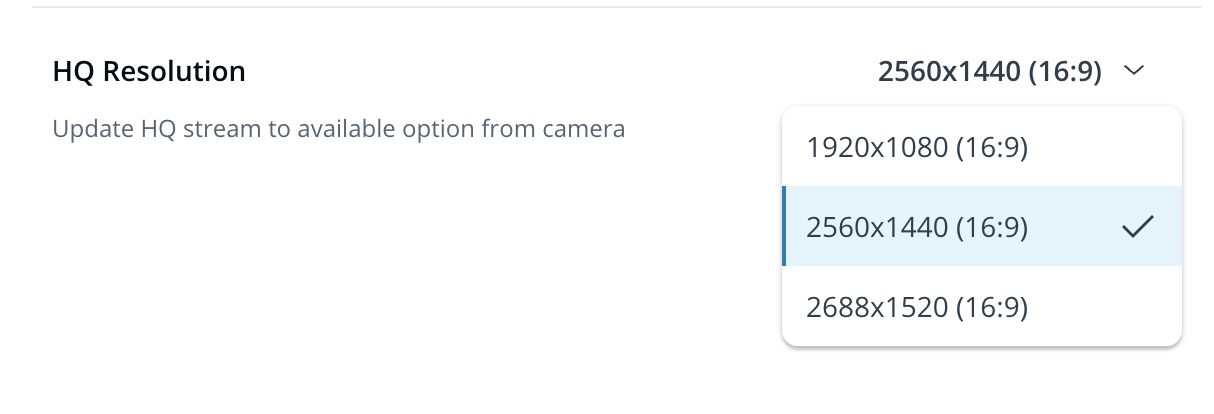The width and height of the screenshot is (1214, 414).
Task: Choose the 2688x1520 (16:9) resolution
Action: (x=917, y=307)
